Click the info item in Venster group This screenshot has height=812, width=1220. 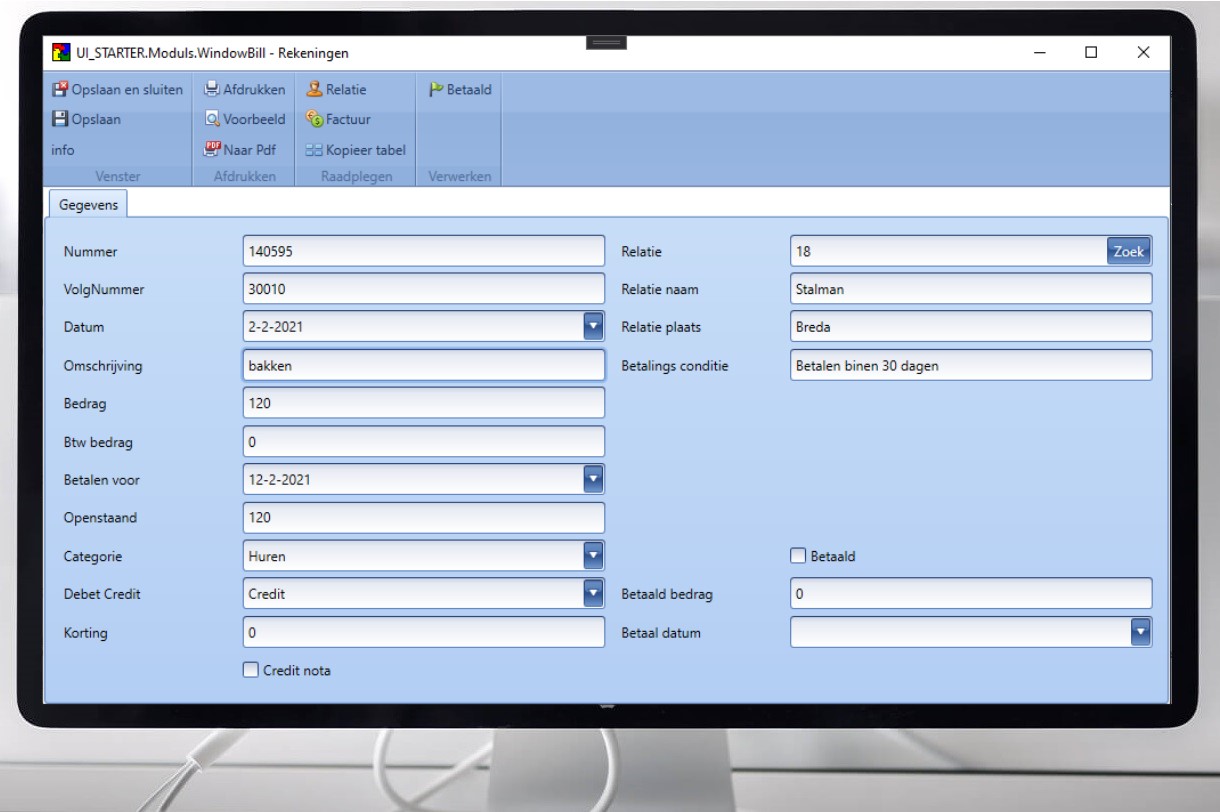pos(62,149)
